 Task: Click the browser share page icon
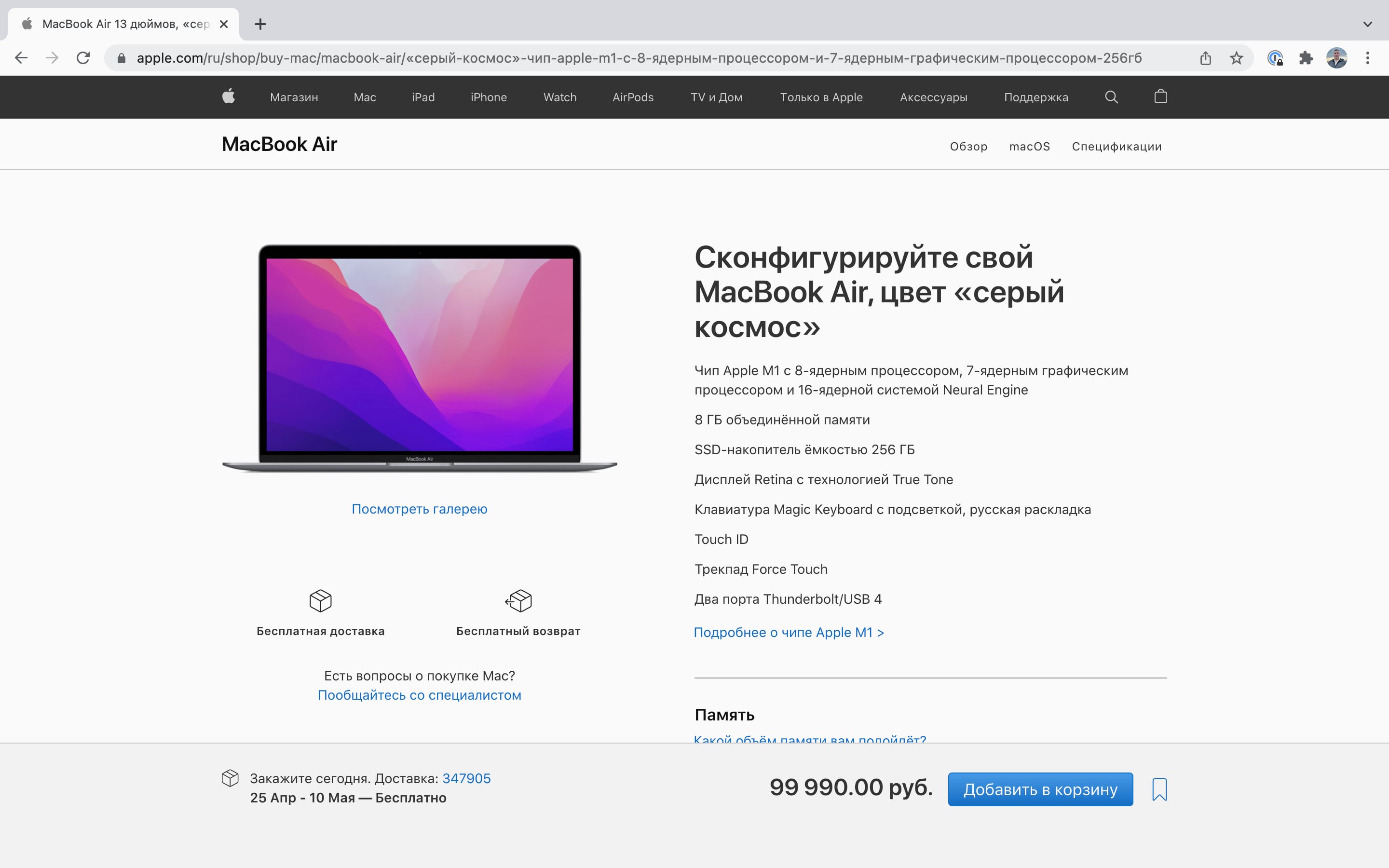pyautogui.click(x=1205, y=58)
